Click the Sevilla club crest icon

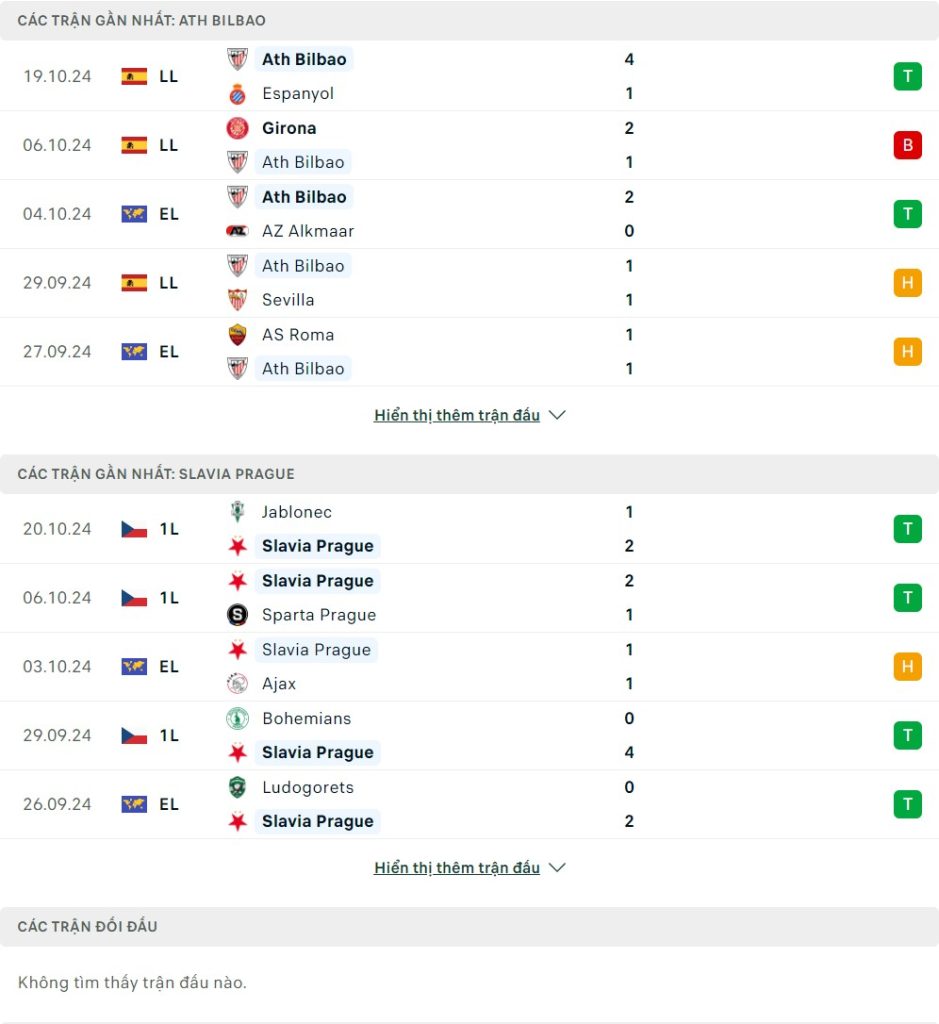pos(237,300)
